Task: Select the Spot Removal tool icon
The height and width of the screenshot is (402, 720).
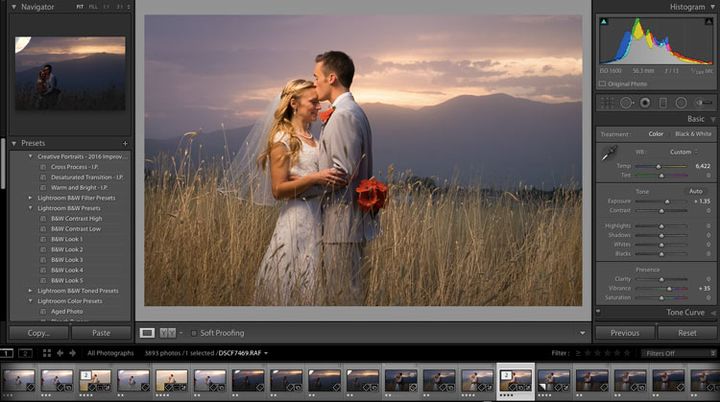Action: coord(626,103)
